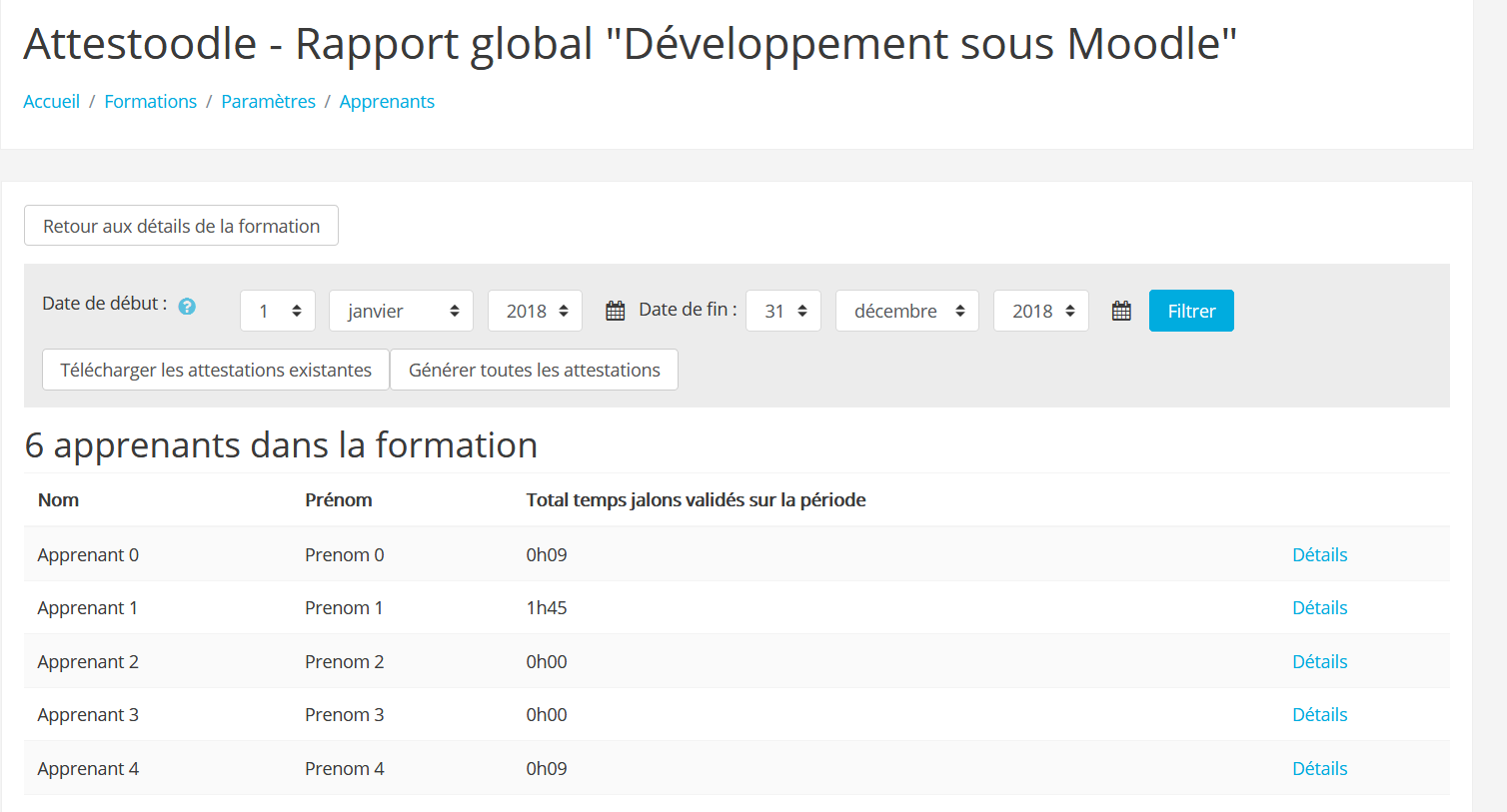Click Retour aux détails de la formation
The image size is (1507, 812).
click(181, 226)
